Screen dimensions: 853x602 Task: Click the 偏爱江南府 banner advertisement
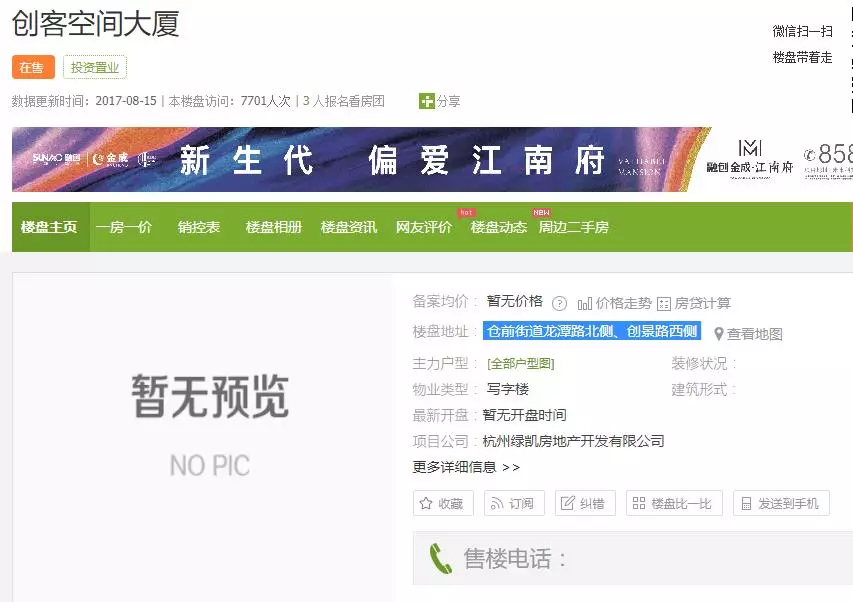click(x=430, y=160)
